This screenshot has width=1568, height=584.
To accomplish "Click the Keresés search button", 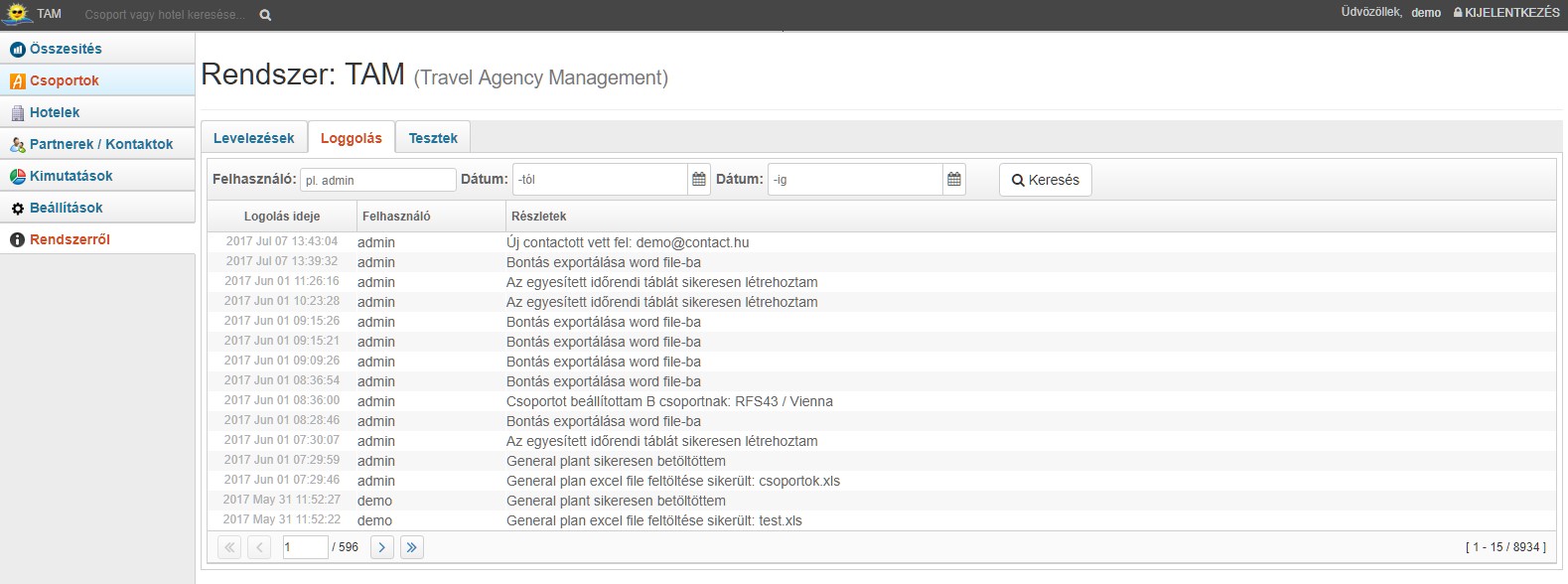I will coord(1045,180).
